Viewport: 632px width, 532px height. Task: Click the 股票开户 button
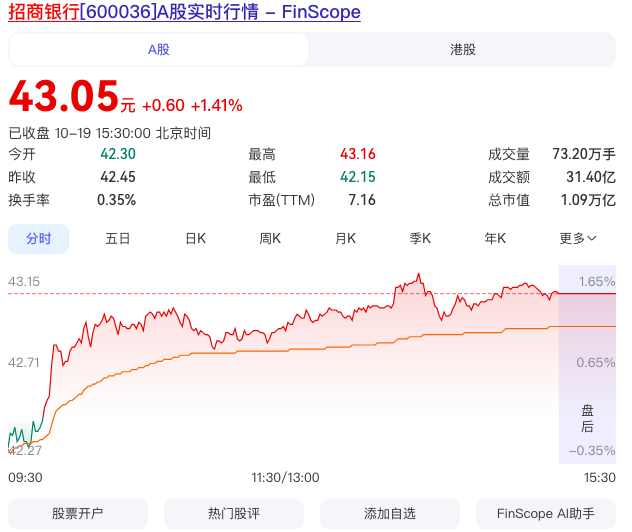[x=78, y=513]
